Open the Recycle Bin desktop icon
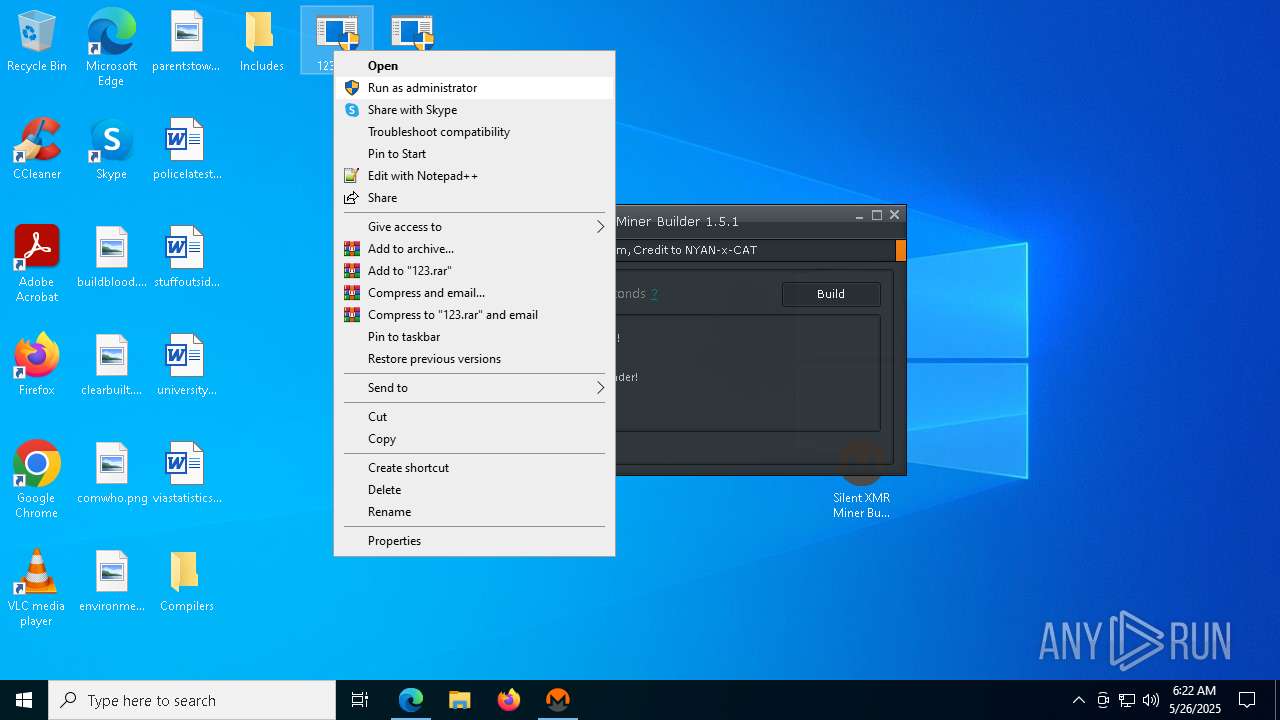Viewport: 1280px width, 720px height. point(37,42)
